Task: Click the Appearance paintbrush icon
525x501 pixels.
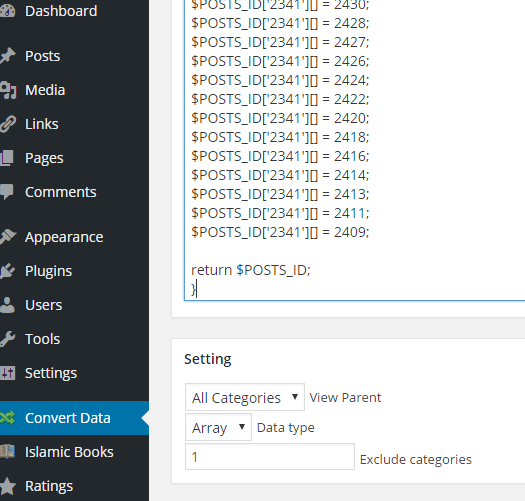Action: tap(7, 237)
